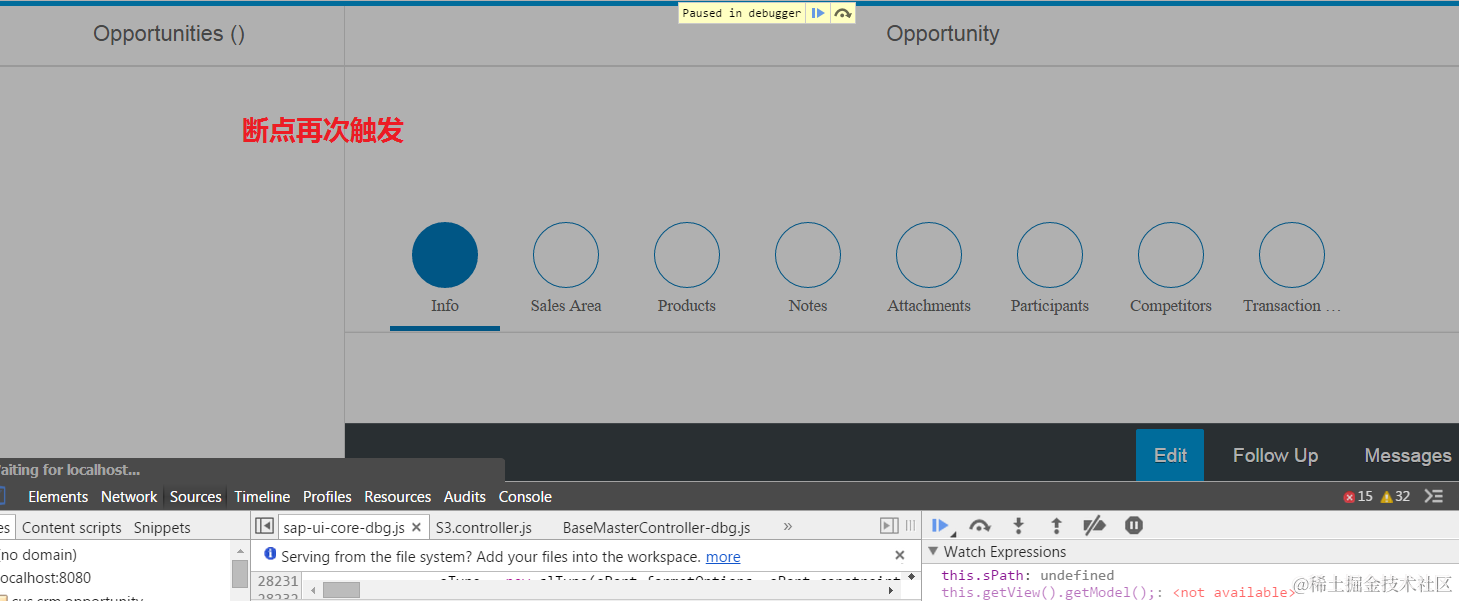Image resolution: width=1459 pixels, height=601 pixels.
Task: Select the Participants circle icon
Action: [x=1050, y=255]
